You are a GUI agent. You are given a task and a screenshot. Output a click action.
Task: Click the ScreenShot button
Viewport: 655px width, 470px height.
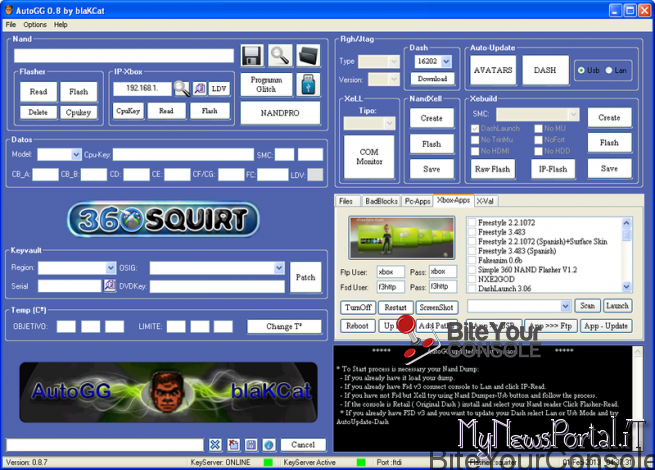tap(437, 307)
